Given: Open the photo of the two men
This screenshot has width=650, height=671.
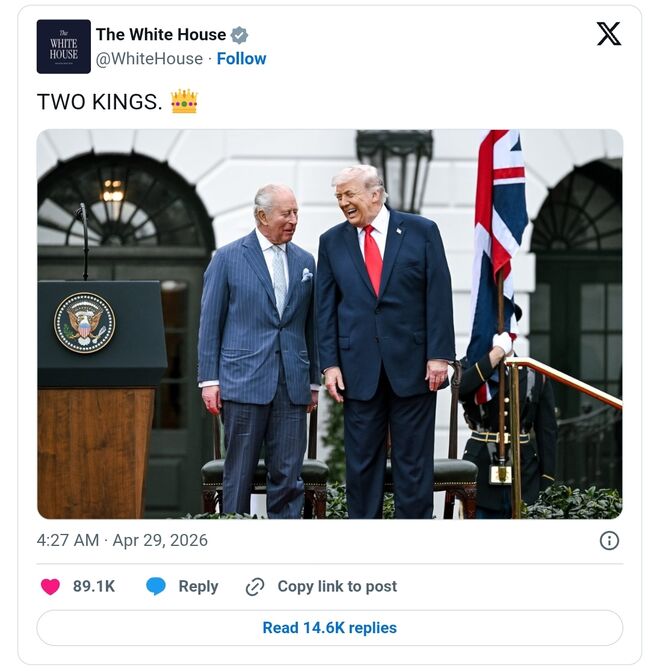Looking at the screenshot, I should click(329, 324).
